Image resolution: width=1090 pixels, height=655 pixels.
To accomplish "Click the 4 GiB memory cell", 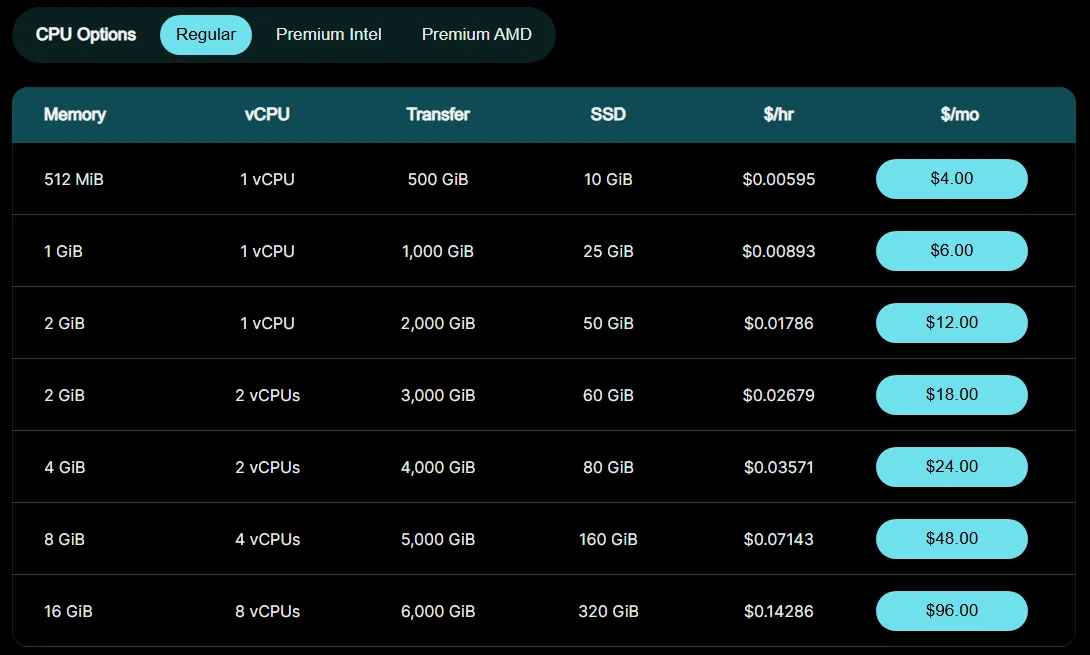I will [65, 467].
